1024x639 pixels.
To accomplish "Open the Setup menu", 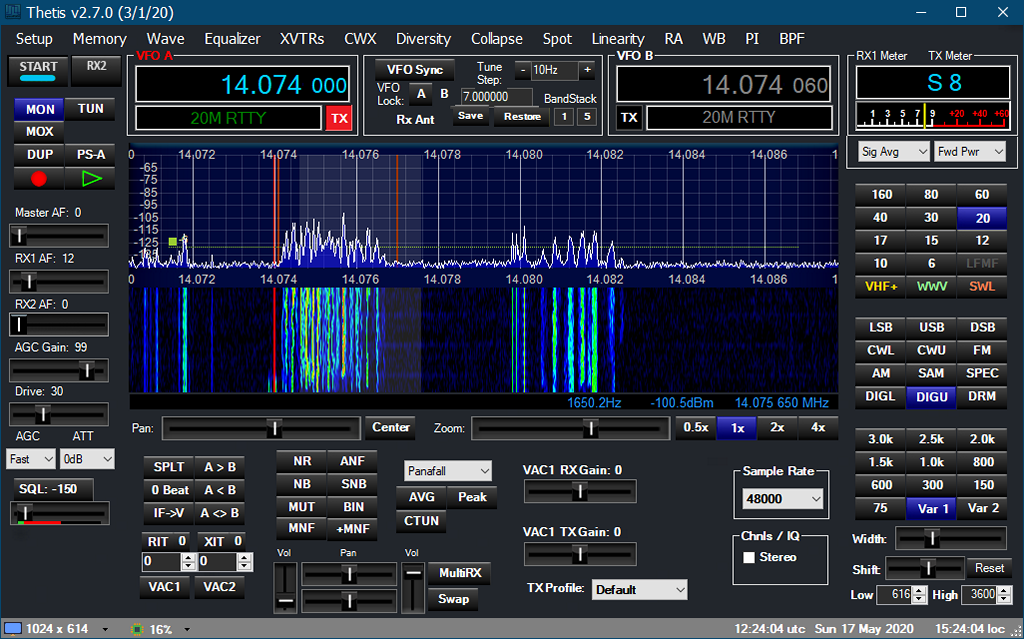I will click(34, 39).
